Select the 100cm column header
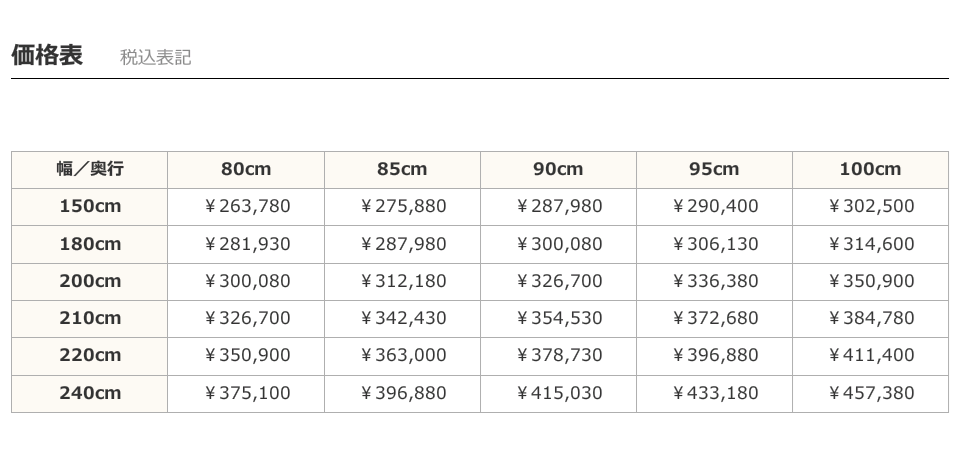This screenshot has height=457, width=968. tap(870, 169)
